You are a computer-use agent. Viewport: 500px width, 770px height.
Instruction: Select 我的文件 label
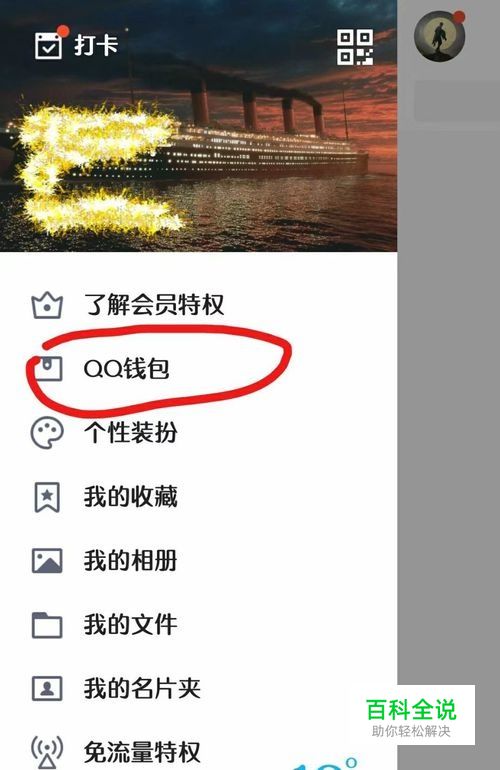[x=131, y=625]
